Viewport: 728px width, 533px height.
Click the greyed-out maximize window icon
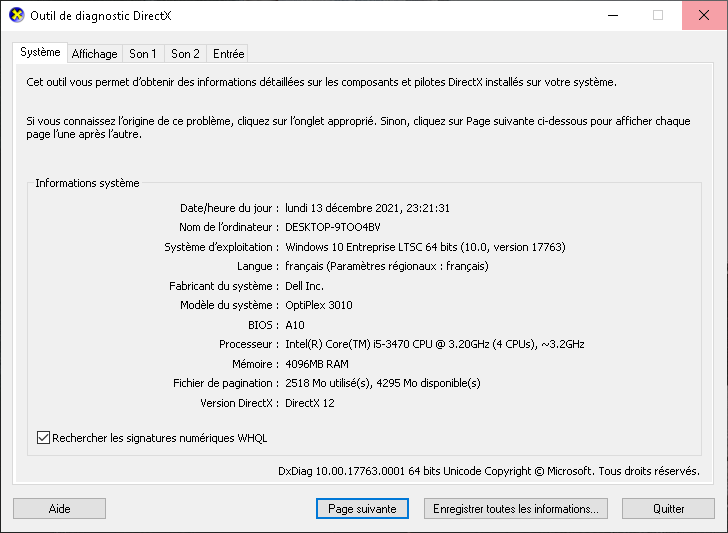click(x=658, y=15)
